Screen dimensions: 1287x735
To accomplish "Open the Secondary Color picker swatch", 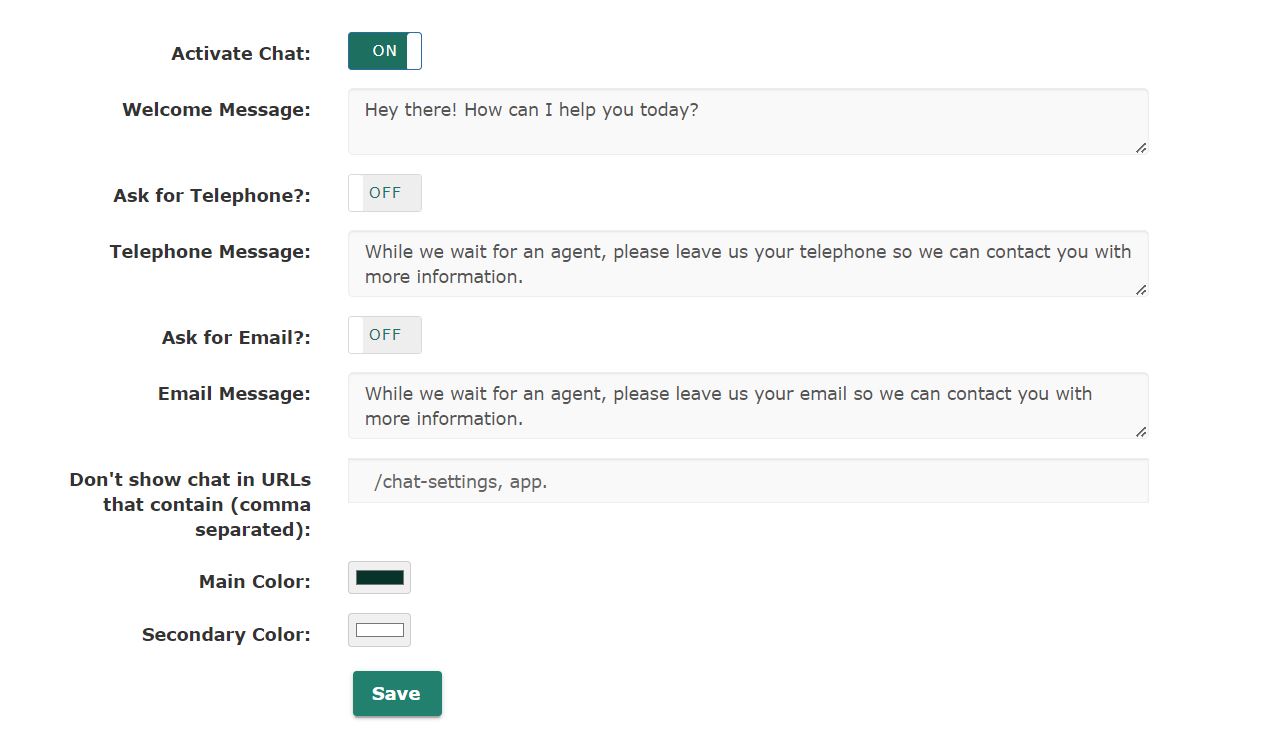I will point(380,630).
